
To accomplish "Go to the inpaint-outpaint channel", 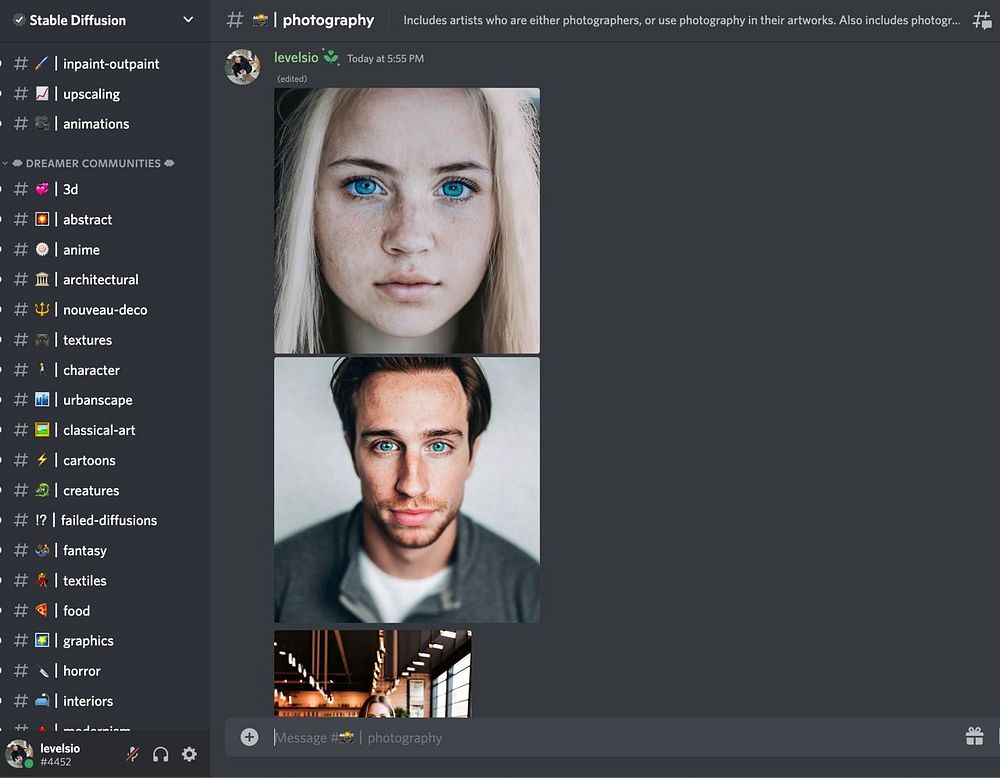I will coord(110,64).
